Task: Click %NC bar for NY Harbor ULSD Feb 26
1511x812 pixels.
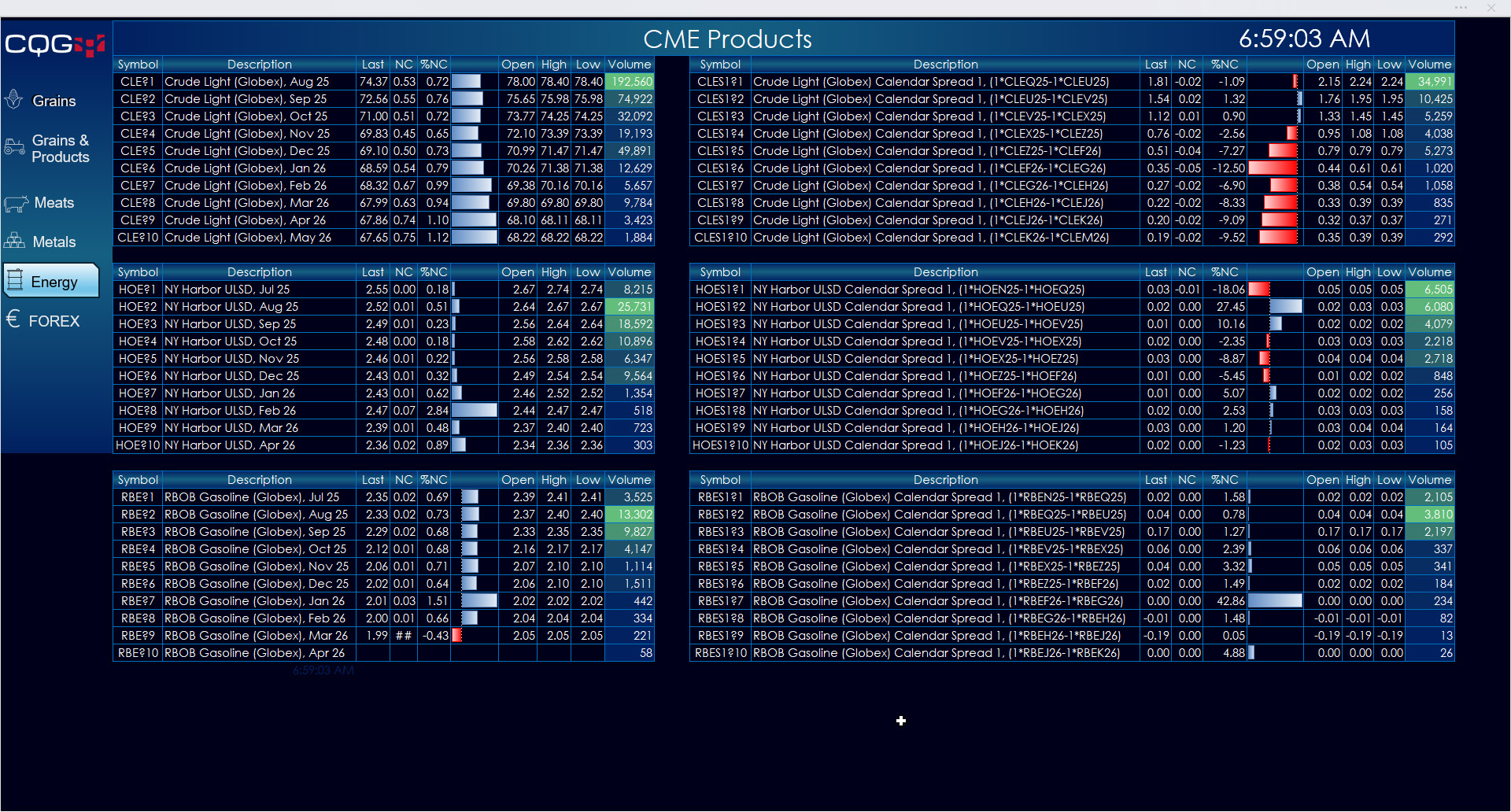Action: point(474,411)
